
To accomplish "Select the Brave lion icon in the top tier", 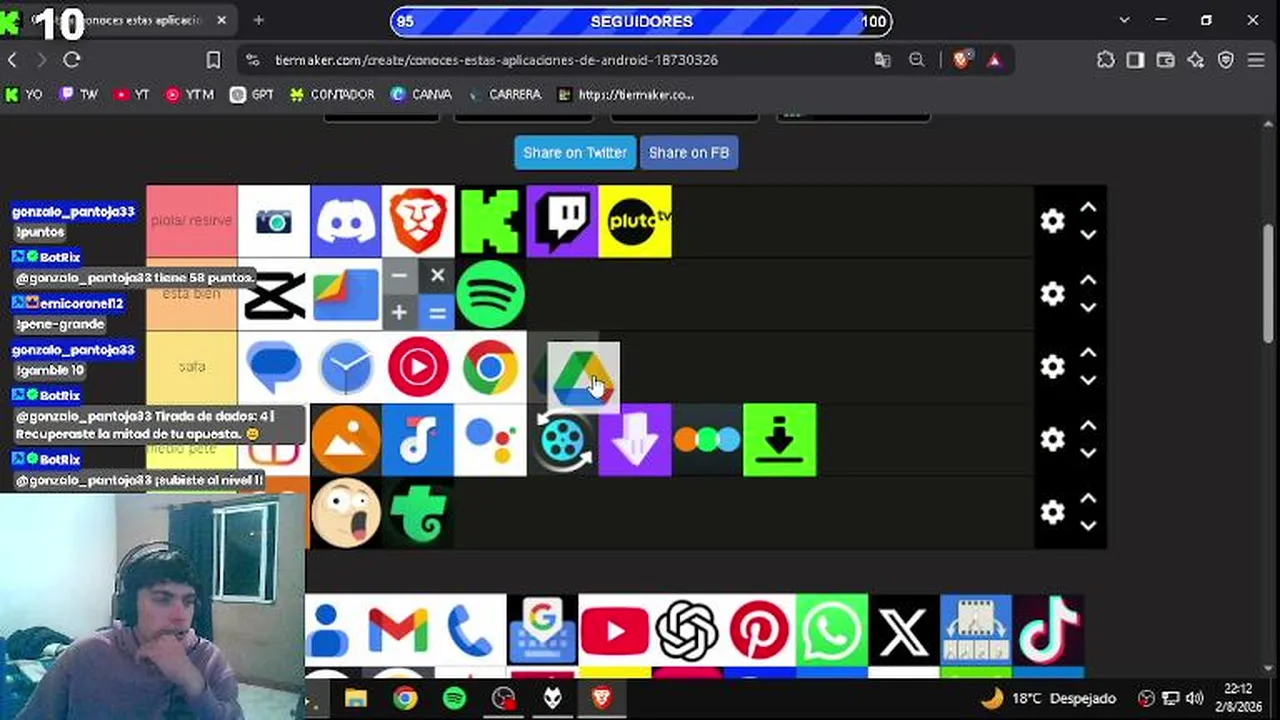I will point(418,221).
